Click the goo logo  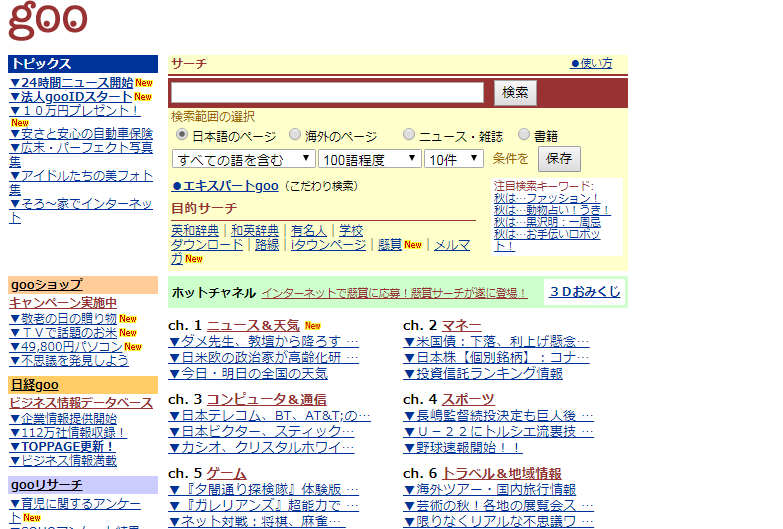47,20
